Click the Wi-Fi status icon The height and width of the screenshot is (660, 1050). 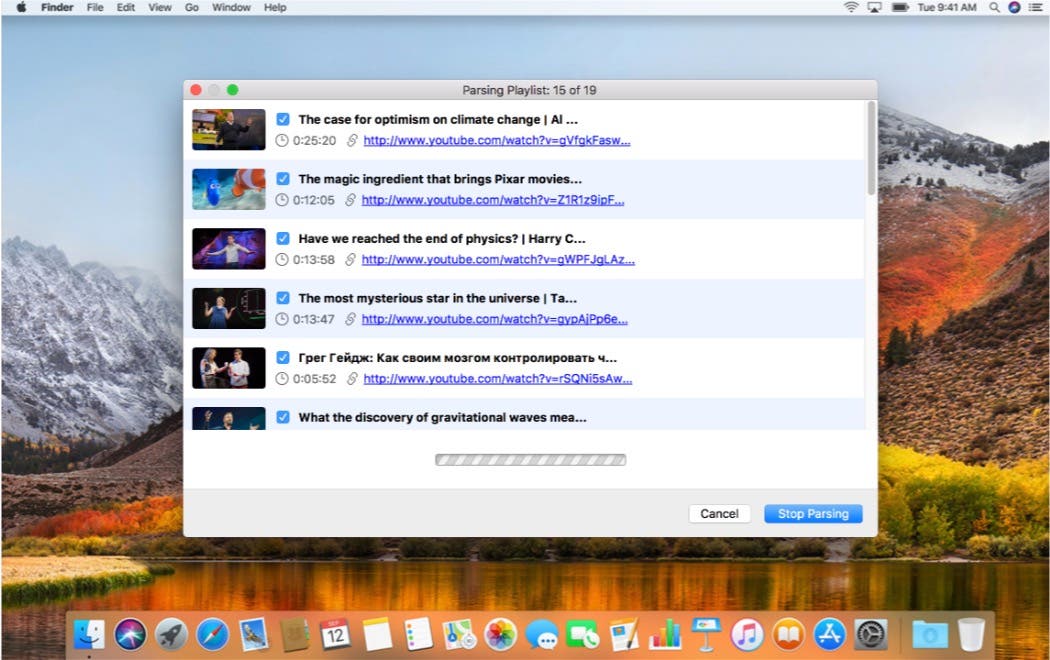(851, 7)
